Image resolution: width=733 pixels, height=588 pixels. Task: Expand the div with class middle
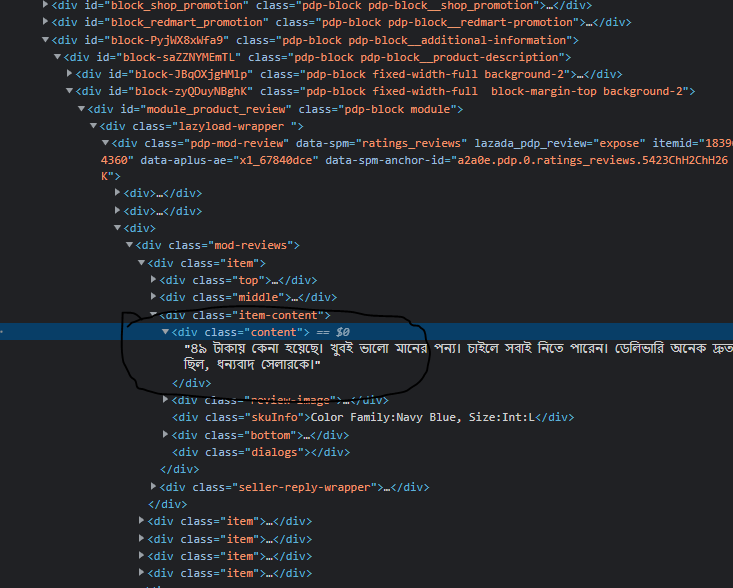tap(153, 296)
